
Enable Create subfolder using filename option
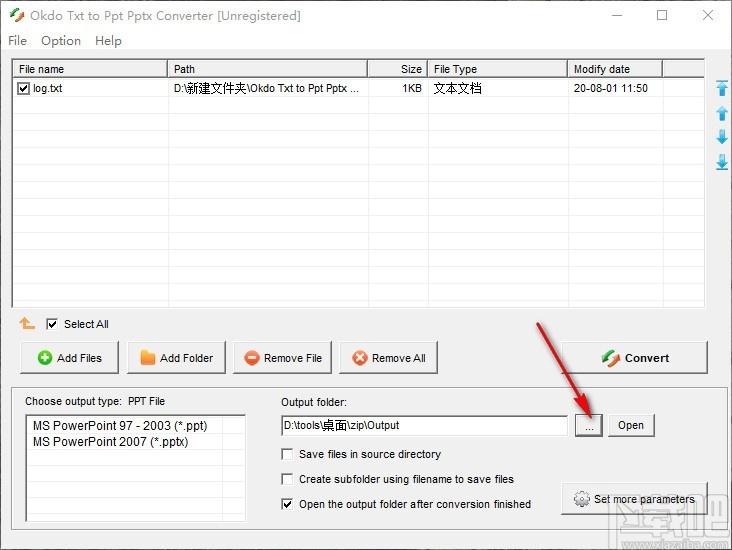[x=287, y=479]
